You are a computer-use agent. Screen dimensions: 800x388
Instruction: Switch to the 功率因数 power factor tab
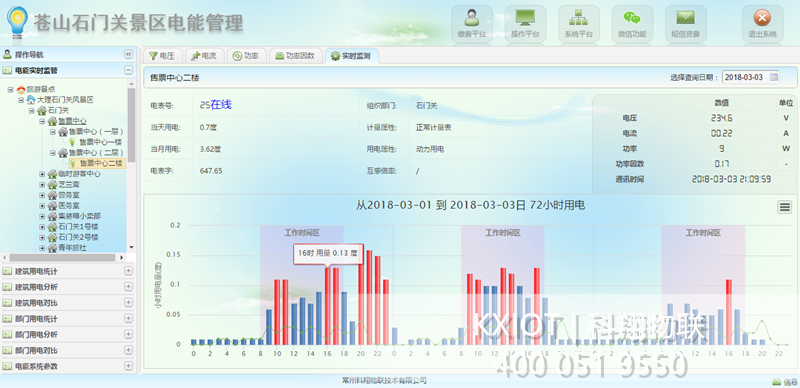(x=296, y=56)
